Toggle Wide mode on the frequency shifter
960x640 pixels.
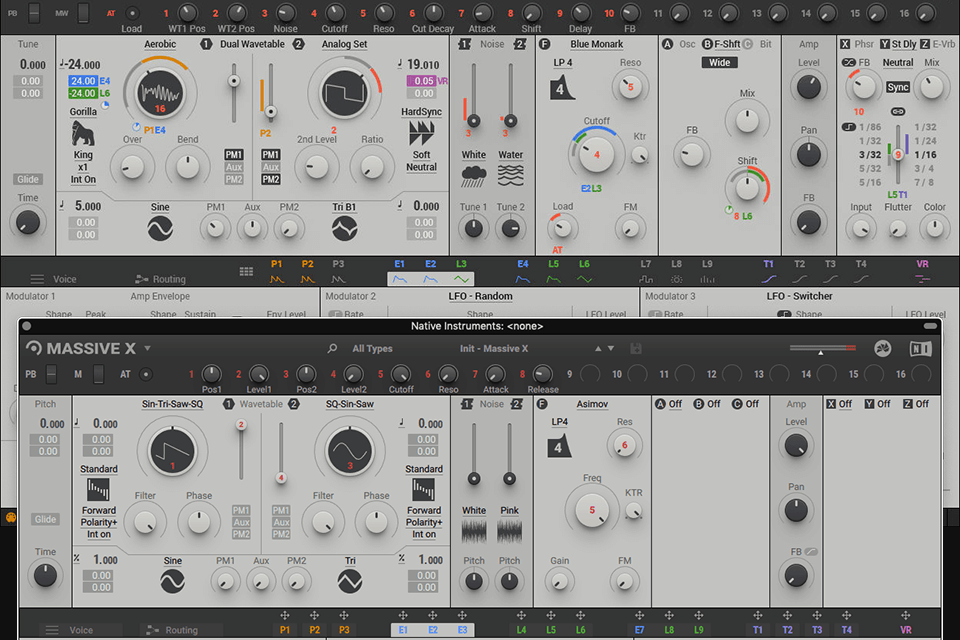718,62
